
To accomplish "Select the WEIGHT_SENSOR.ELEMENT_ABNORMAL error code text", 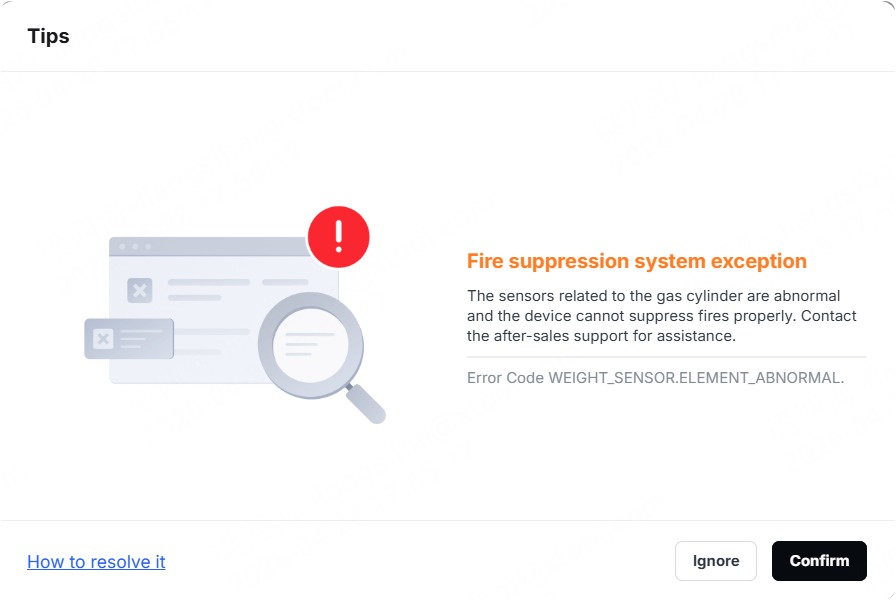I will coord(696,378).
